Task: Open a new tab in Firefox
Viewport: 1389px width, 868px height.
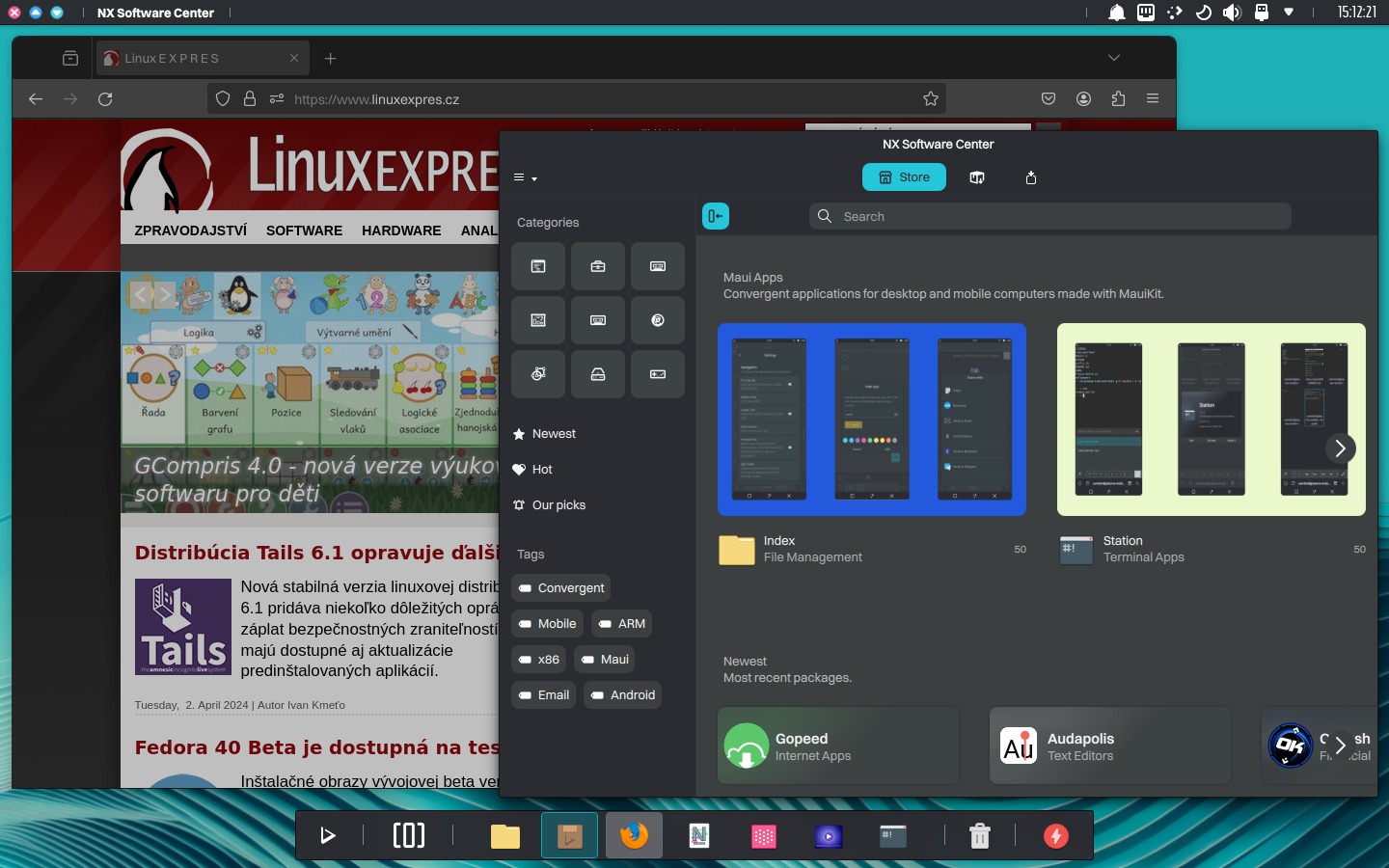Action: 330,58
